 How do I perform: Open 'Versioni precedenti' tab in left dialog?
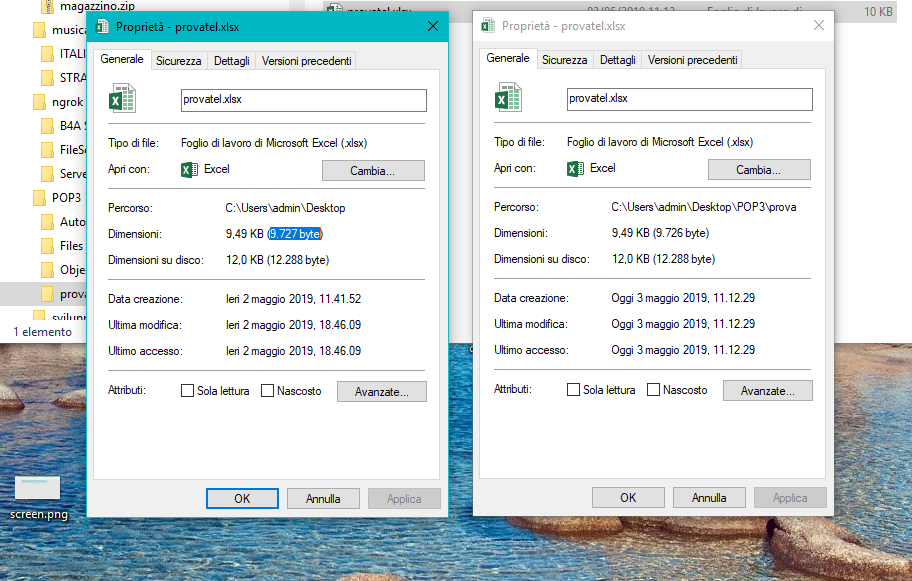click(306, 60)
